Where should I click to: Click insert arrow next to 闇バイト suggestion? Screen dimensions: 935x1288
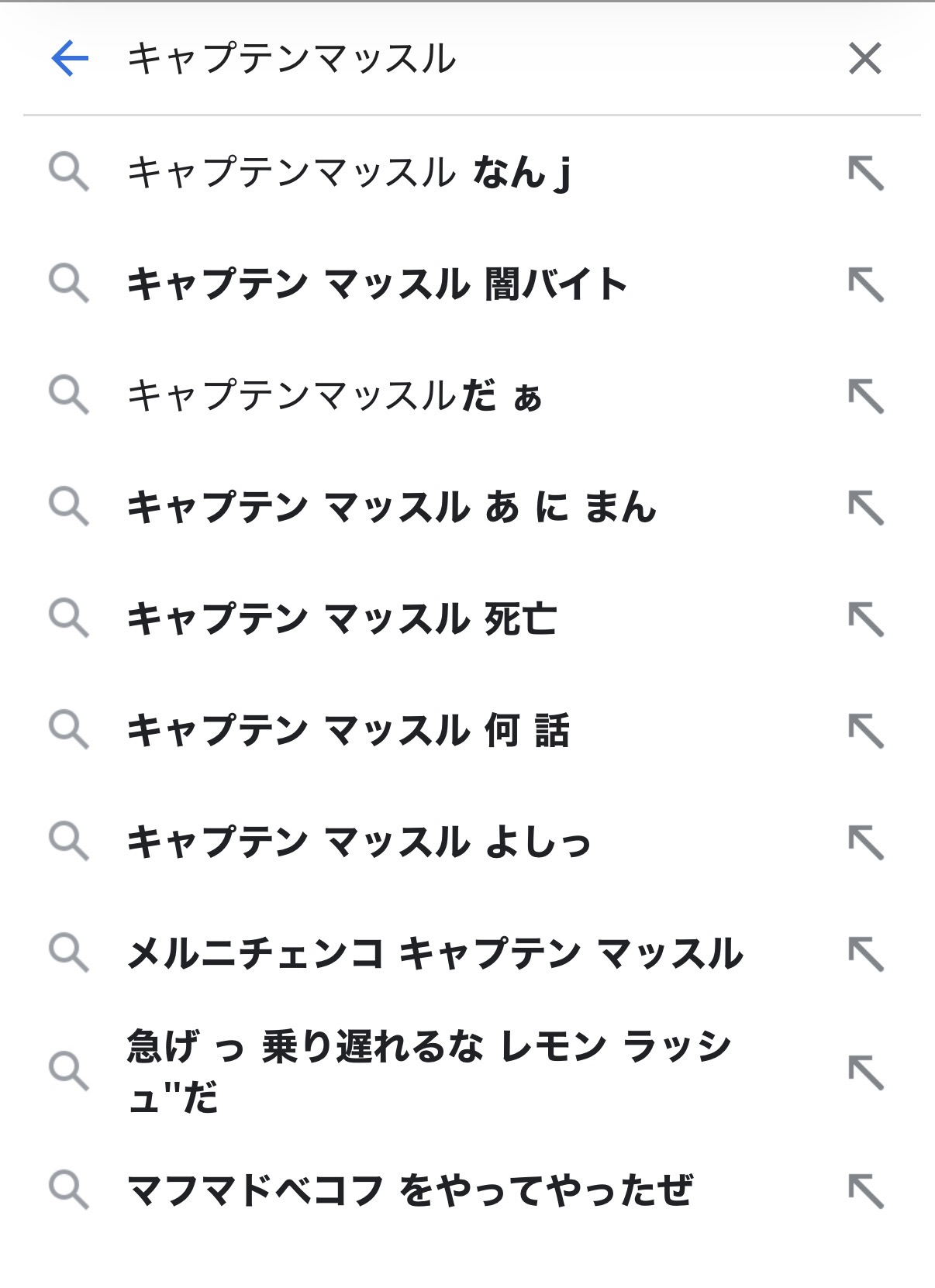[865, 284]
